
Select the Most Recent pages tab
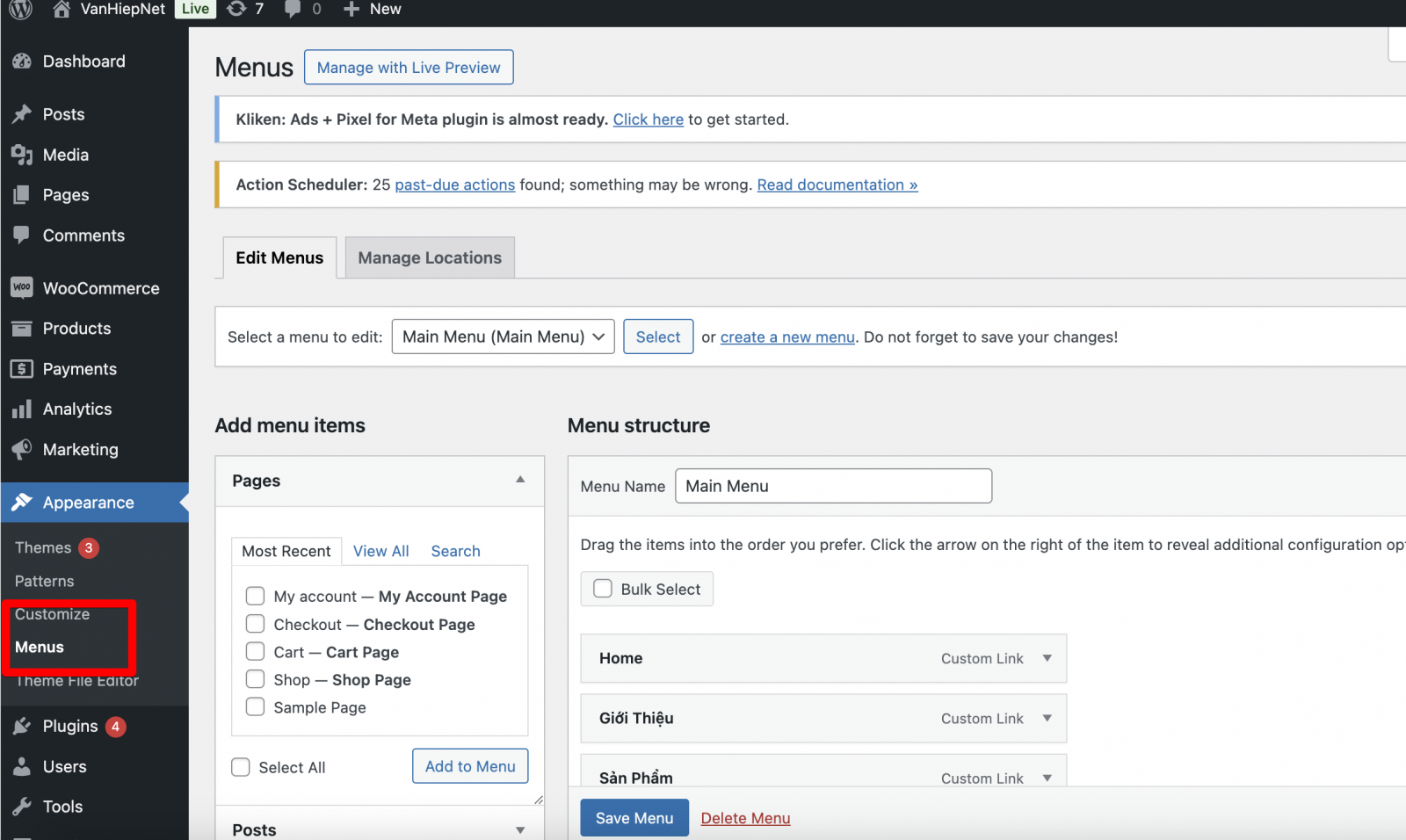pyautogui.click(x=286, y=551)
